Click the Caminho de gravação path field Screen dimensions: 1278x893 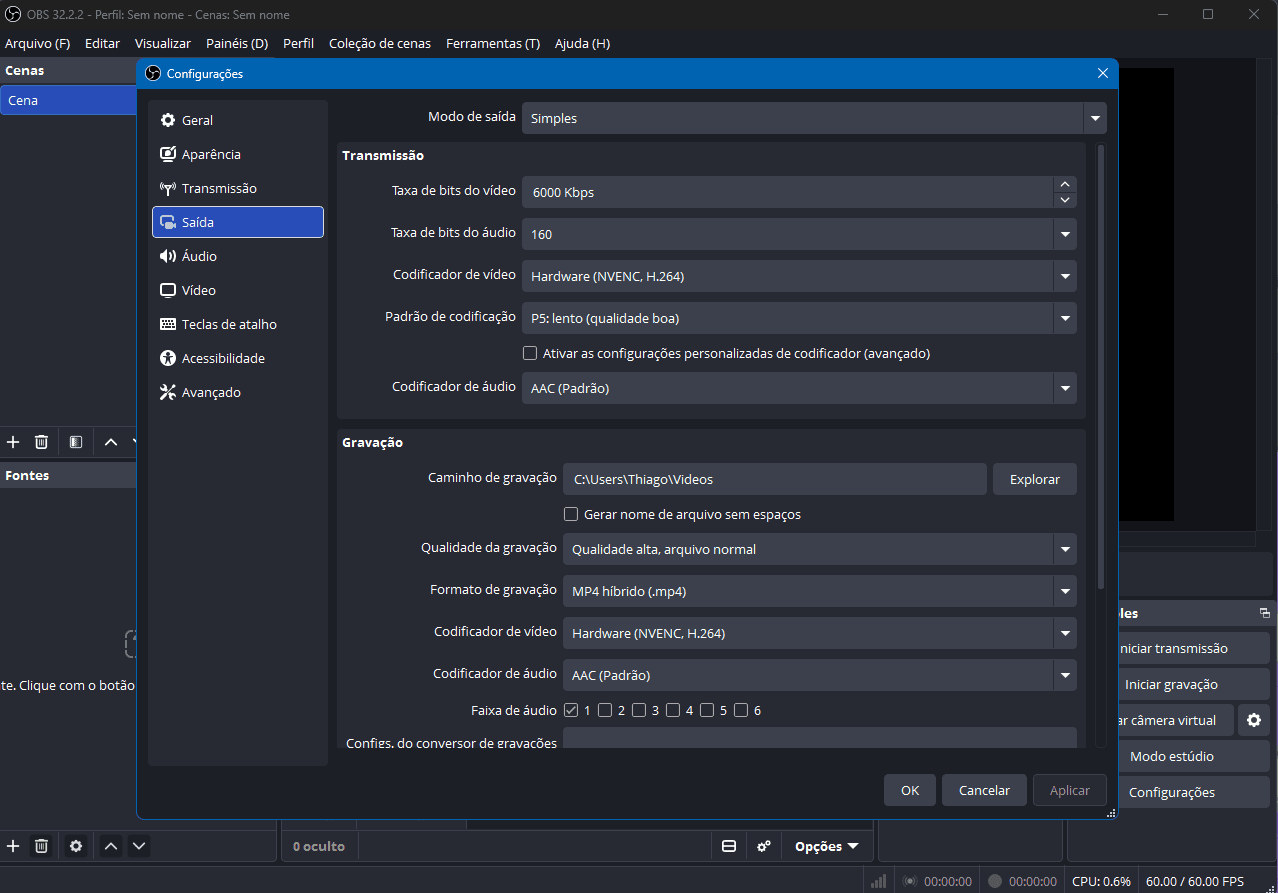775,479
